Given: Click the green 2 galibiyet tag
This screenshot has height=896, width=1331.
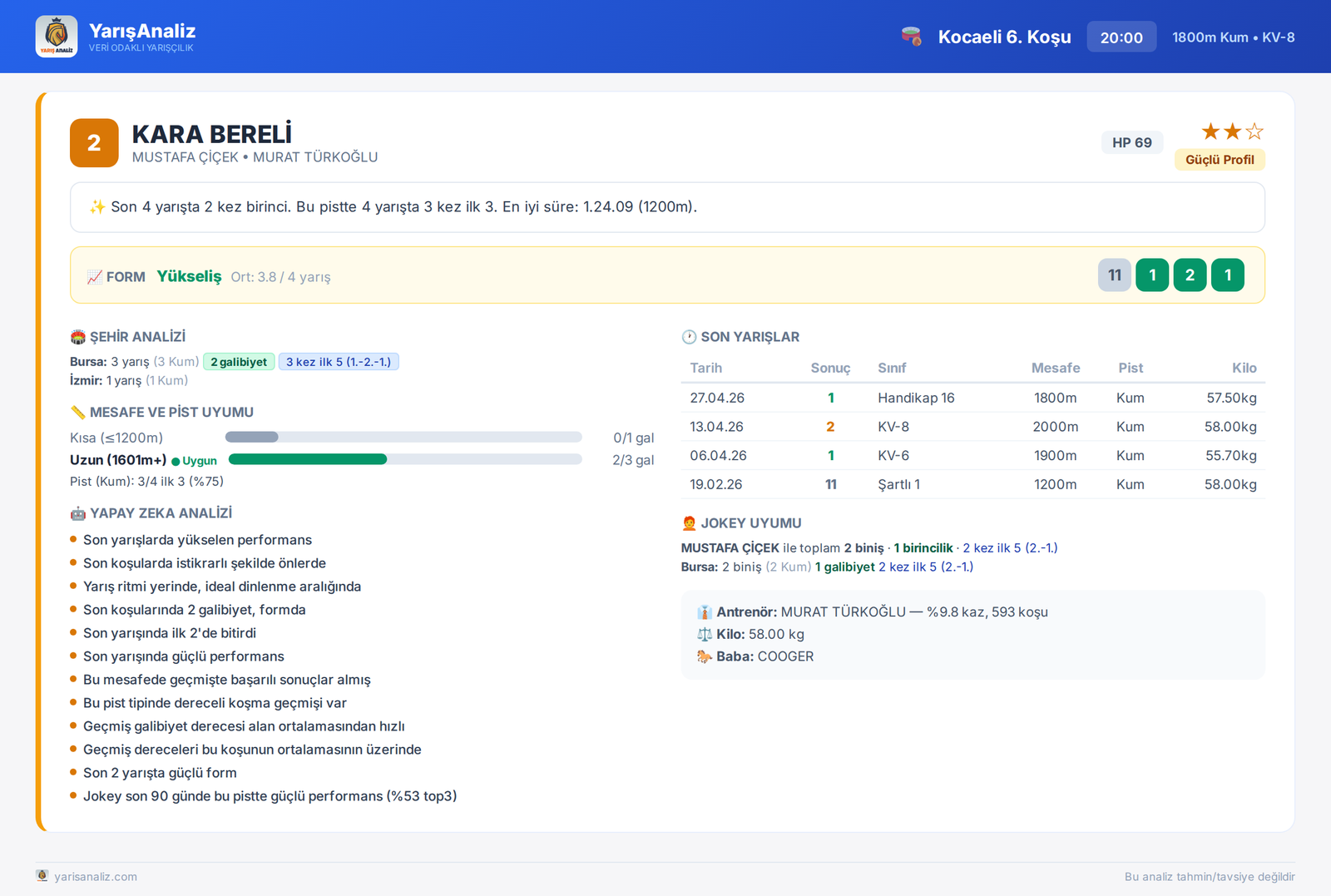Looking at the screenshot, I should 239,362.
